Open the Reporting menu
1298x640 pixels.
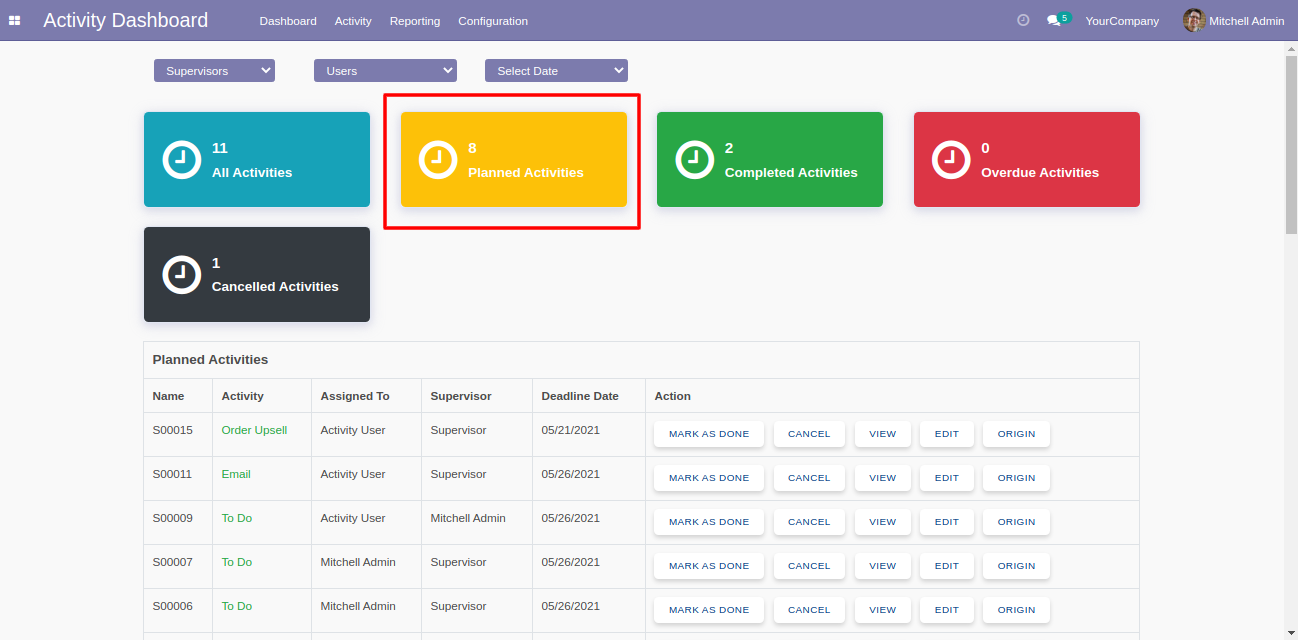click(x=415, y=21)
